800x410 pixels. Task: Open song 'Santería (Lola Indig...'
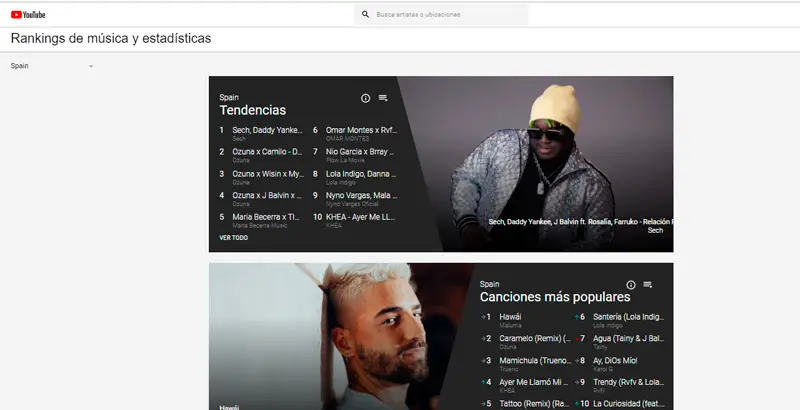[629, 317]
